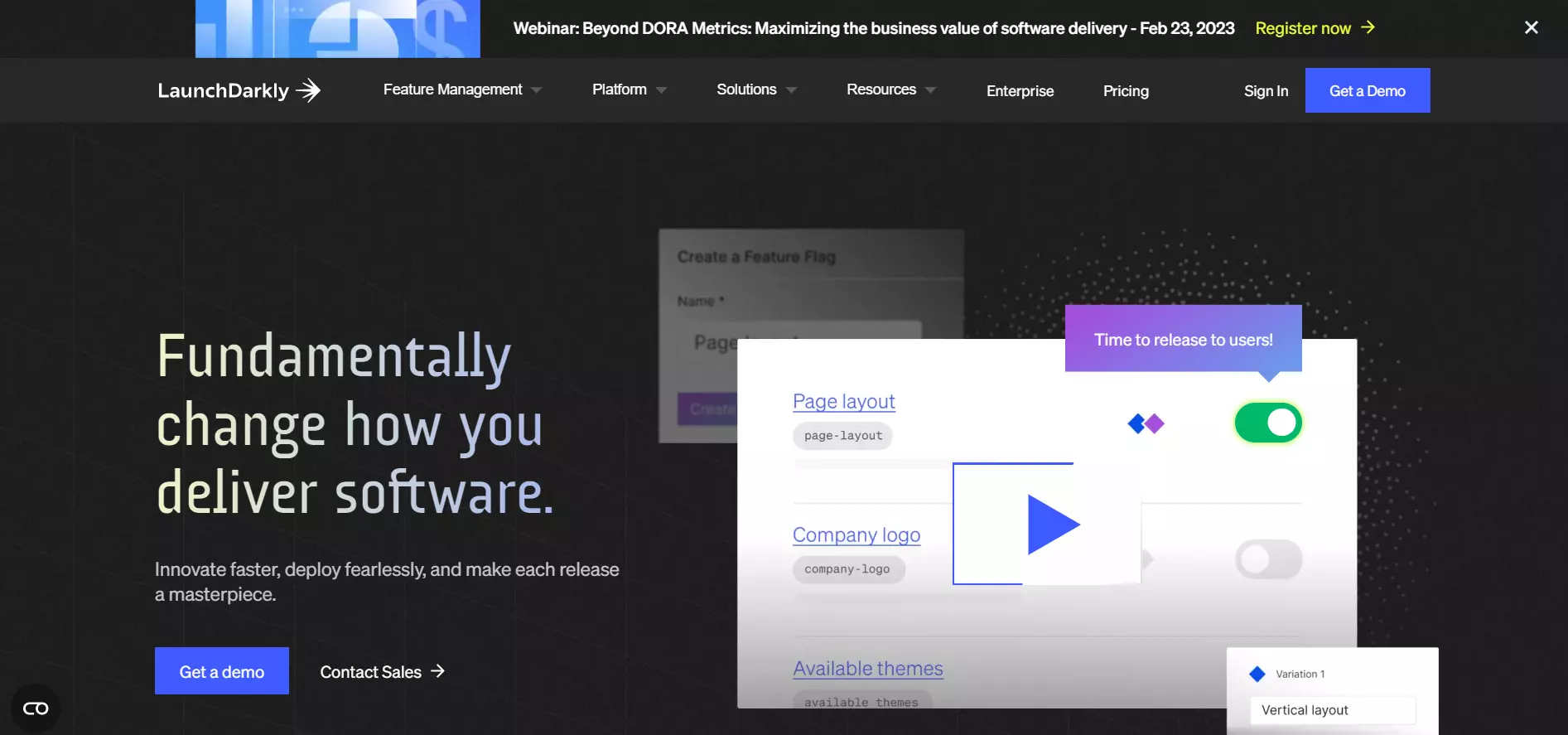
Task: Open the Platform menu
Action: pyautogui.click(x=620, y=89)
